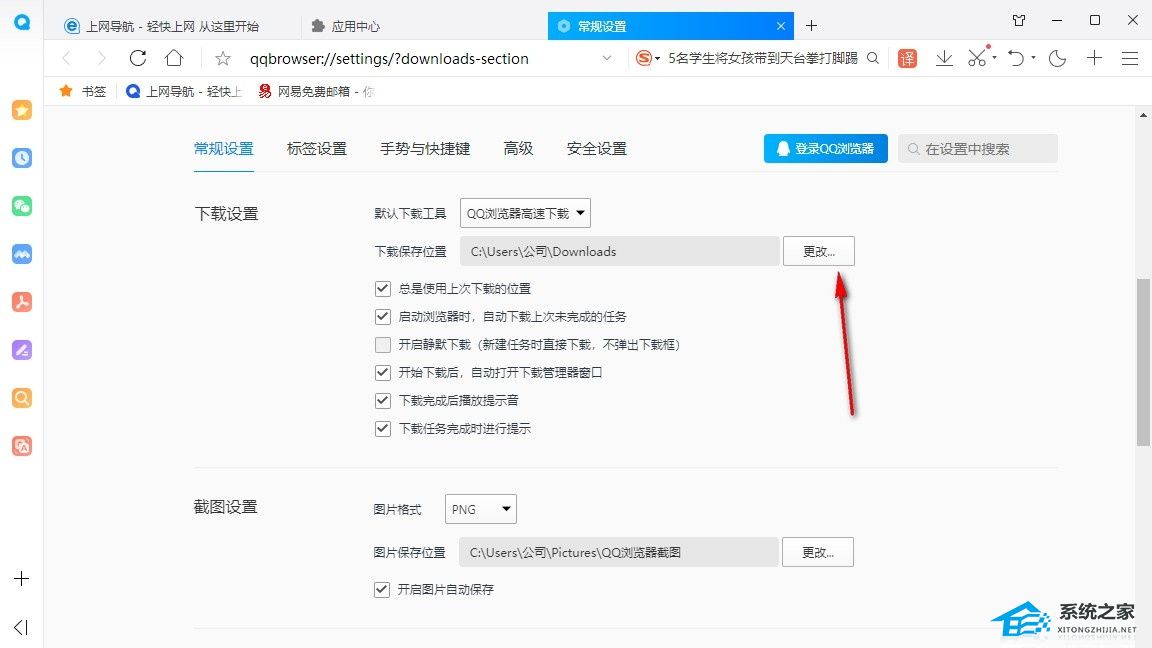Go forward to next page

click(101, 58)
